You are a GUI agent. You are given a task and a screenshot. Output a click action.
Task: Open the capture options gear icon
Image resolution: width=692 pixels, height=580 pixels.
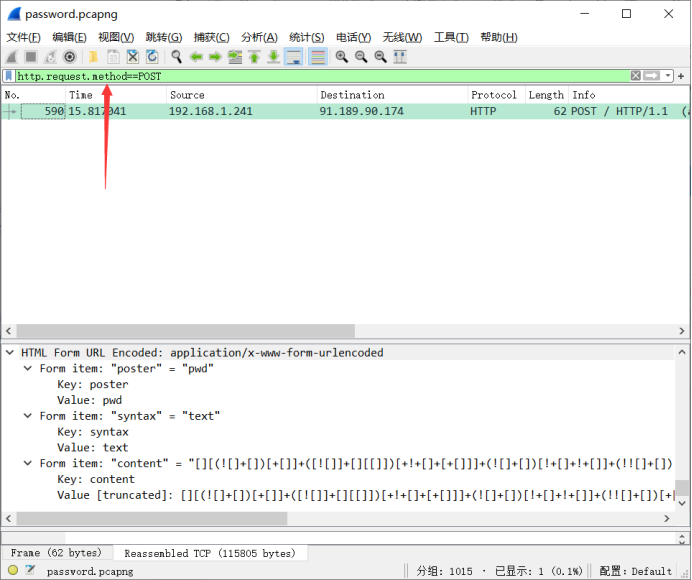pyautogui.click(x=70, y=57)
